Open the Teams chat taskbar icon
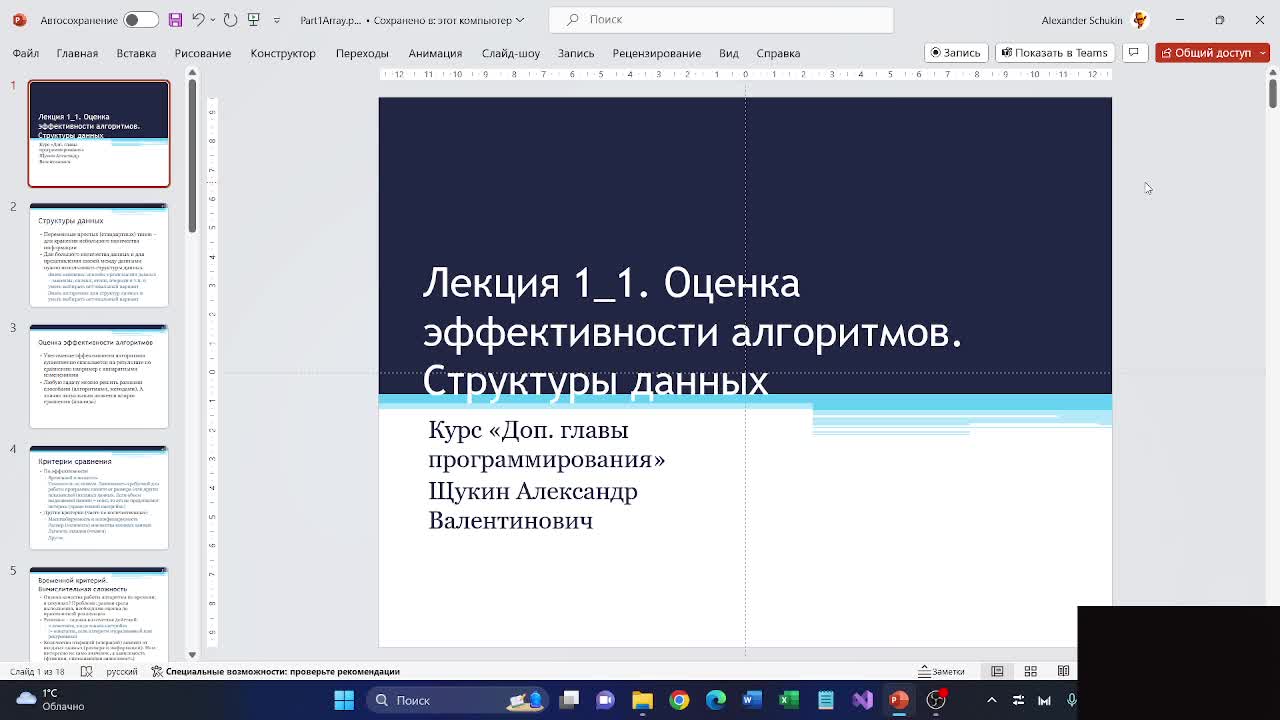Image resolution: width=1280 pixels, height=720 pixels. pyautogui.click(x=605, y=700)
